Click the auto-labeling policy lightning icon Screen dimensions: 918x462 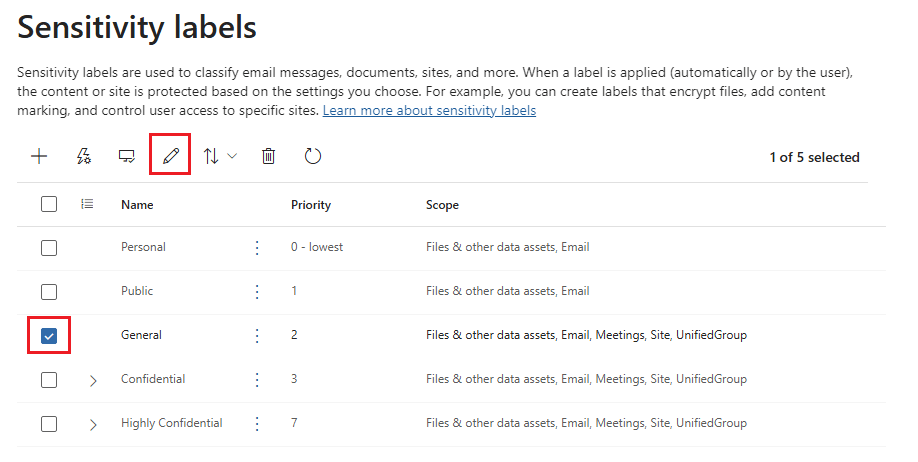point(84,156)
